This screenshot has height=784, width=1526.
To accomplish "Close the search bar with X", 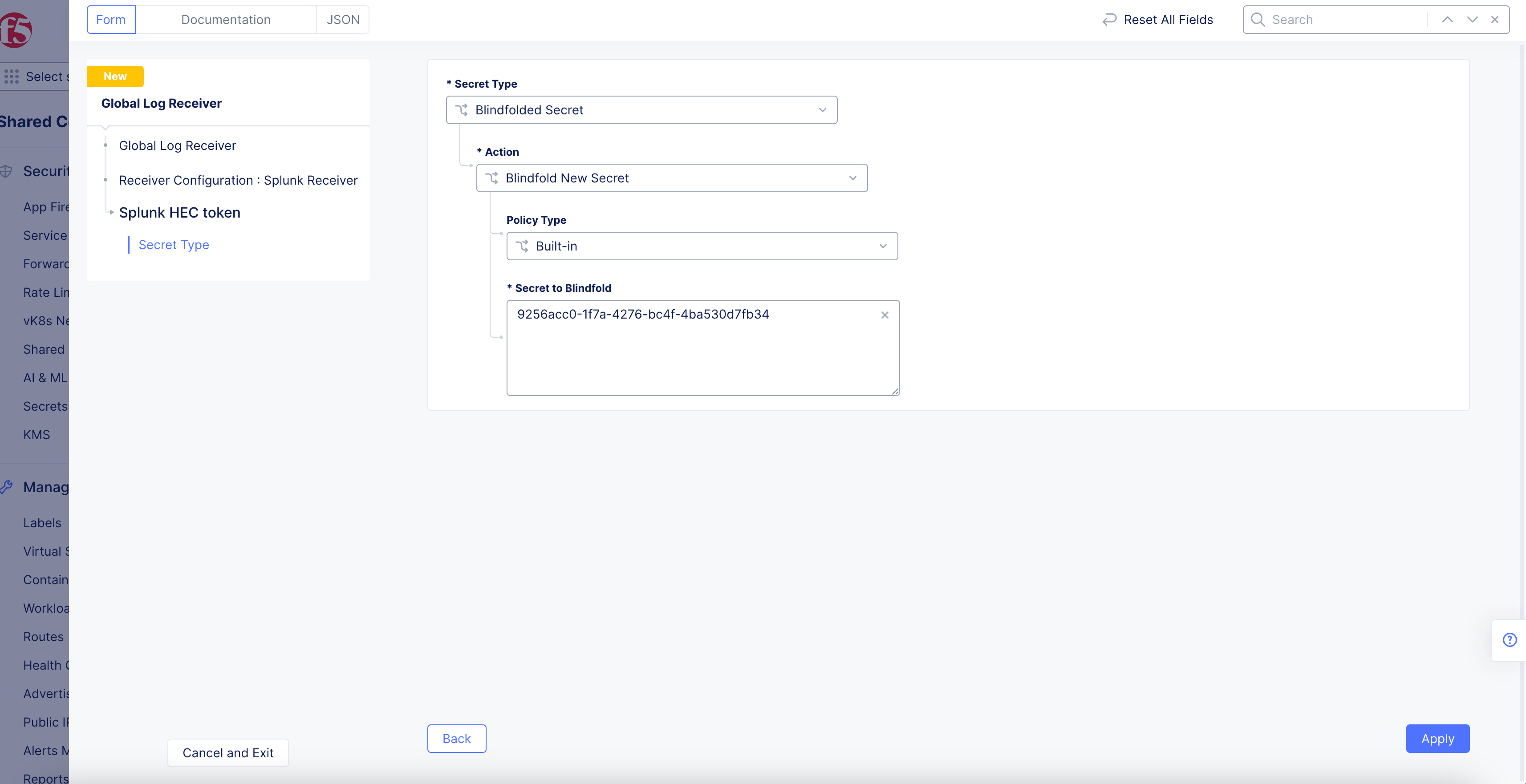I will tap(1494, 20).
